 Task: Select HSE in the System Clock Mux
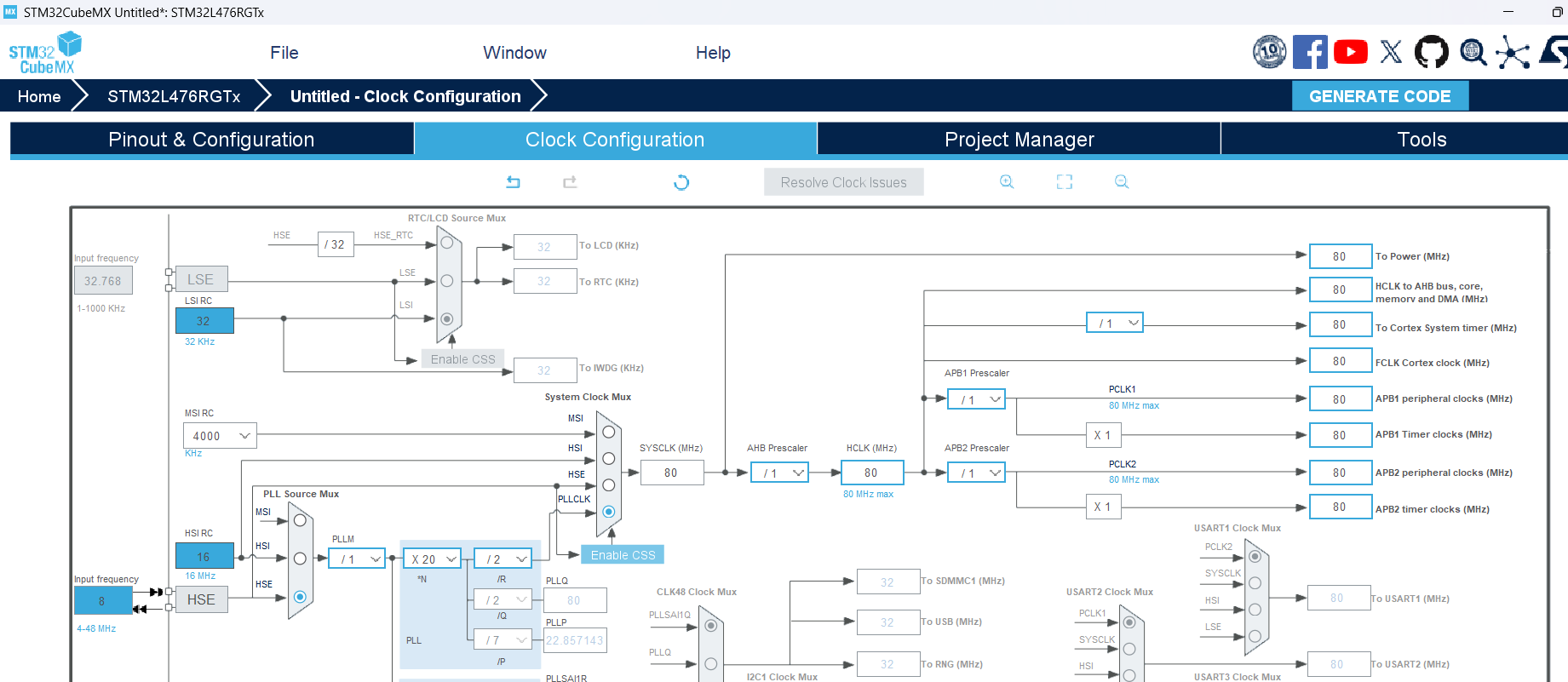coord(608,484)
